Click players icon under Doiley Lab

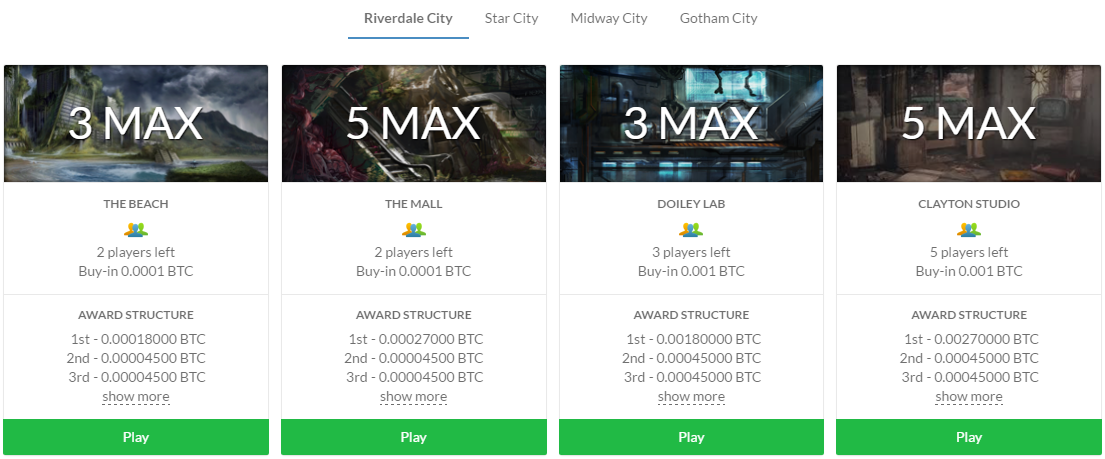(x=691, y=230)
